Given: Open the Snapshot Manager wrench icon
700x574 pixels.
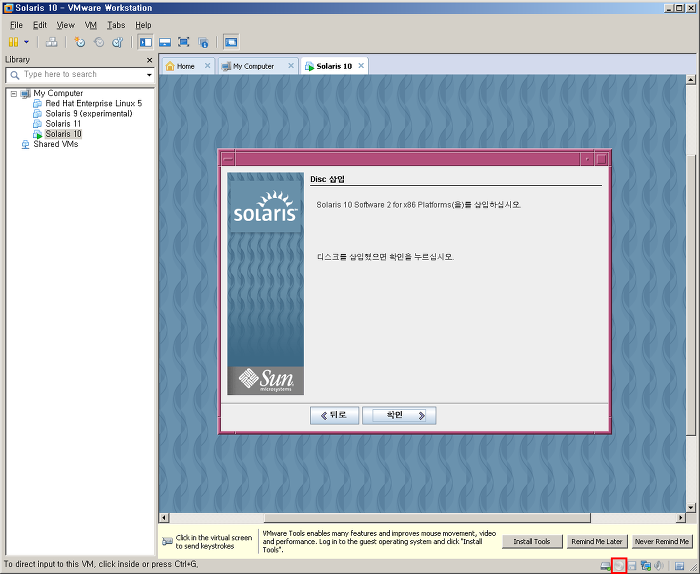Looking at the screenshot, I should point(117,42).
